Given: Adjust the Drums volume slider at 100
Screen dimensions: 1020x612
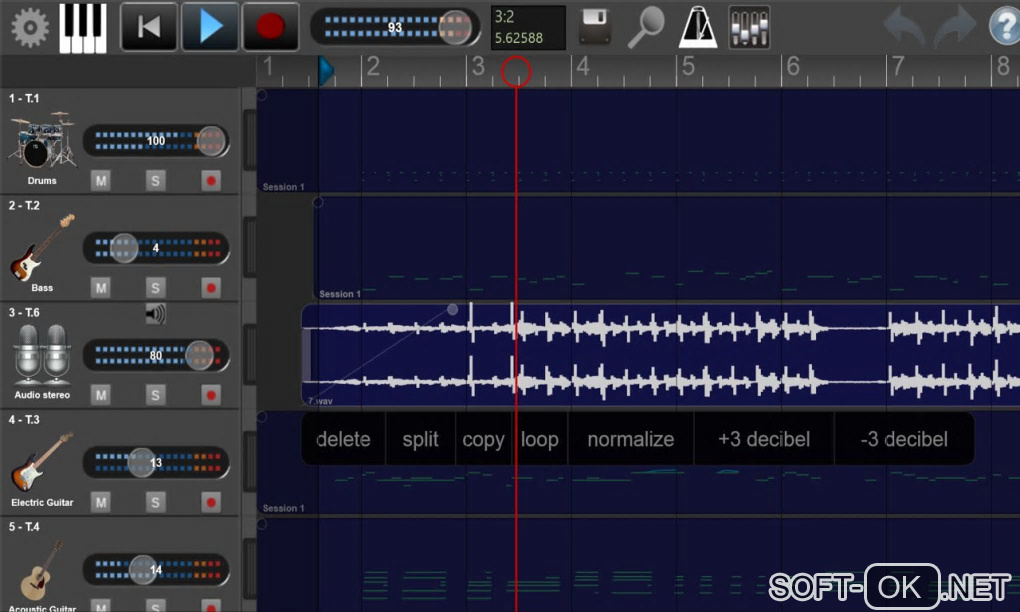Looking at the screenshot, I should coord(156,140).
